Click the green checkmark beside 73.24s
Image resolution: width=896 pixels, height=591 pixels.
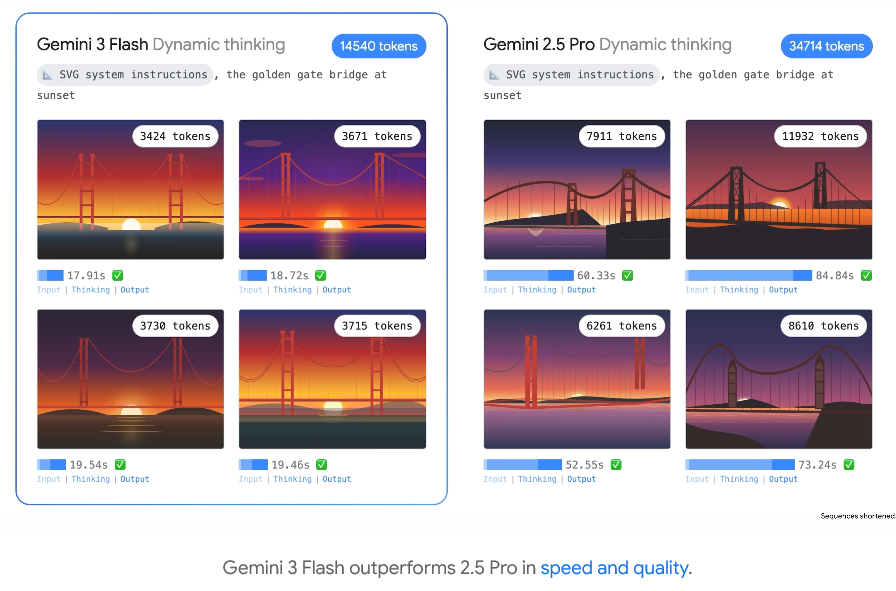tap(849, 465)
